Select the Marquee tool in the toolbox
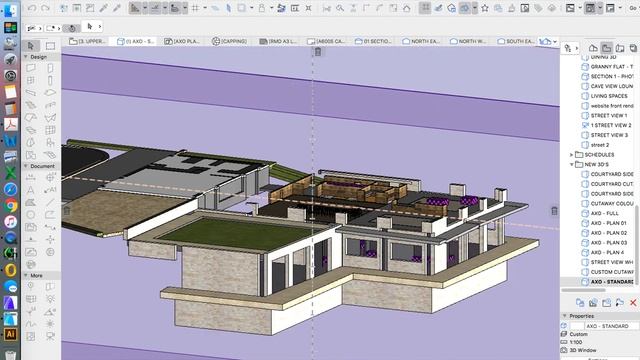This screenshot has width=640, height=360. [x=50, y=46]
